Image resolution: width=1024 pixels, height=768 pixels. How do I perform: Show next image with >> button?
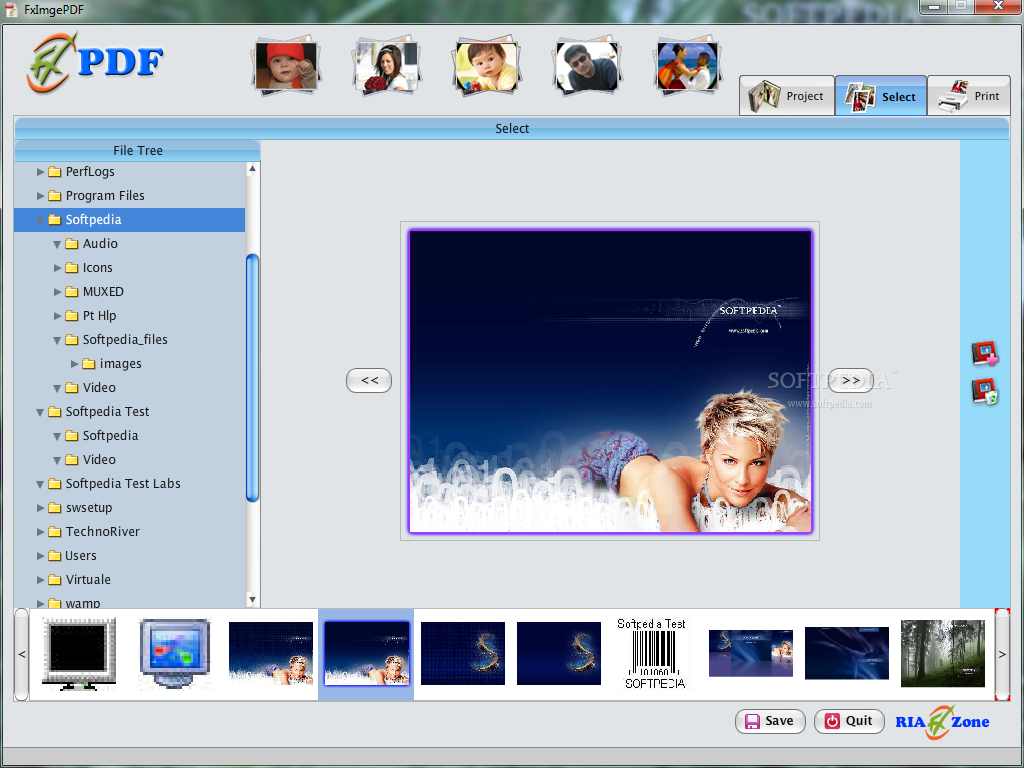851,380
